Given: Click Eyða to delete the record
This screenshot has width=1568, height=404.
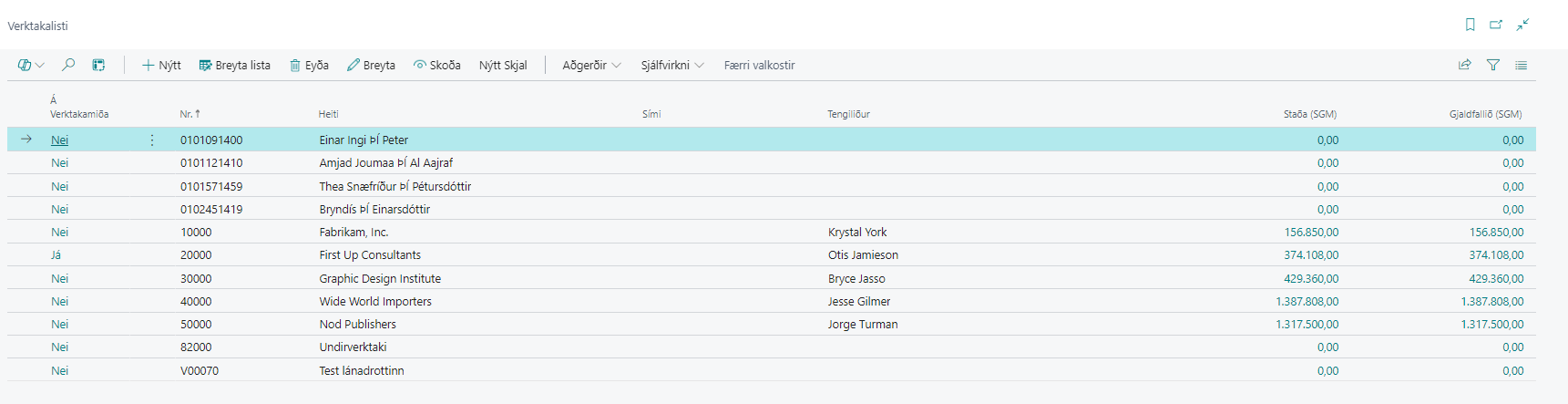Looking at the screenshot, I should 309,65.
